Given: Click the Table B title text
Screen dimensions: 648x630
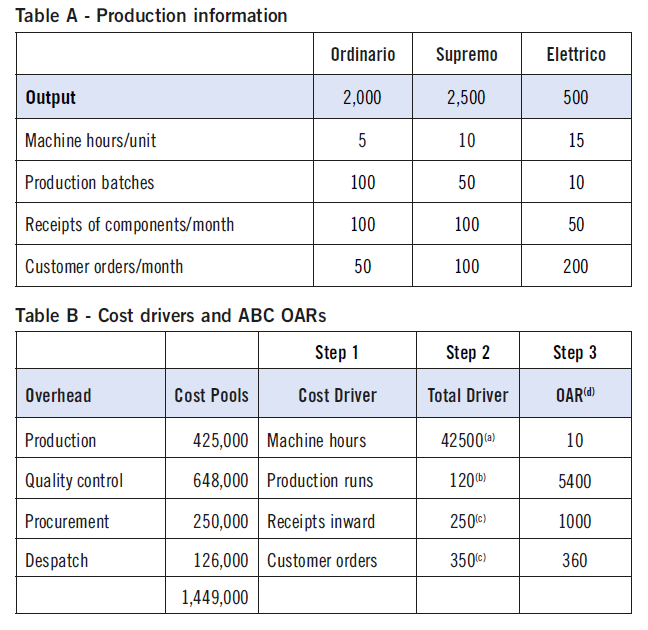Looking at the screenshot, I should point(171,316).
